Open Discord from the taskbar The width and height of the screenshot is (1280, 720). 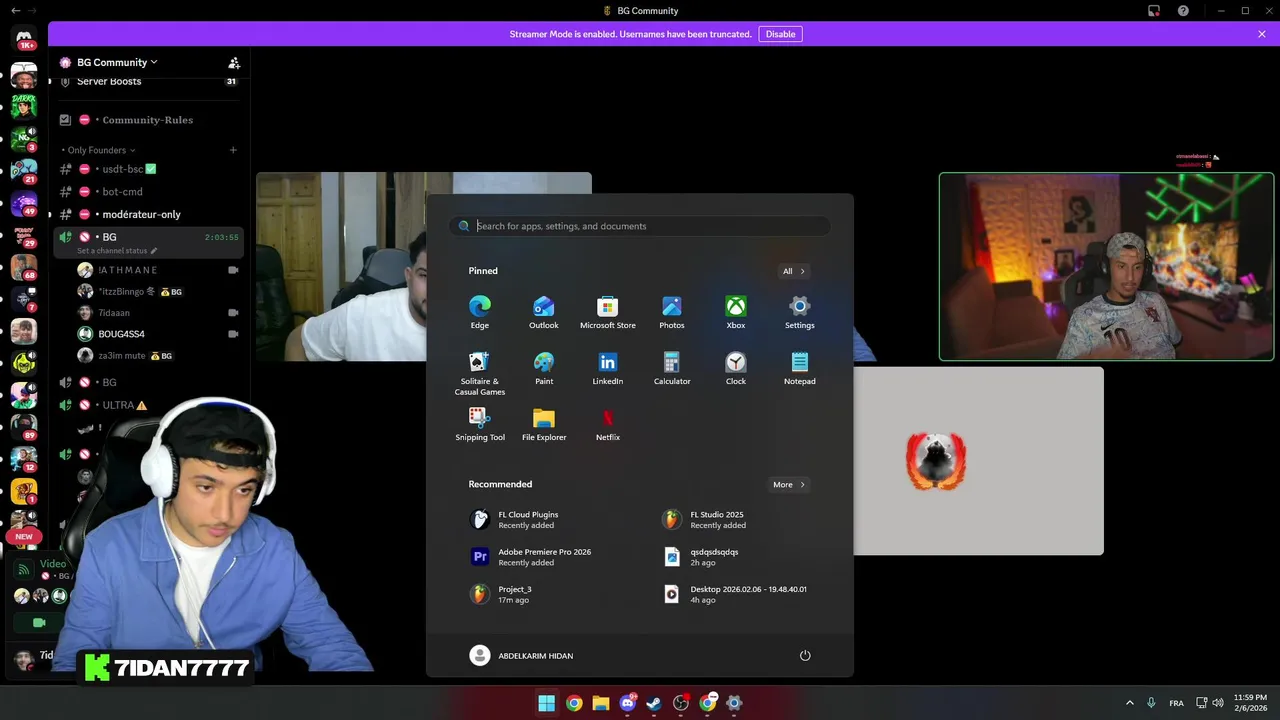[628, 703]
